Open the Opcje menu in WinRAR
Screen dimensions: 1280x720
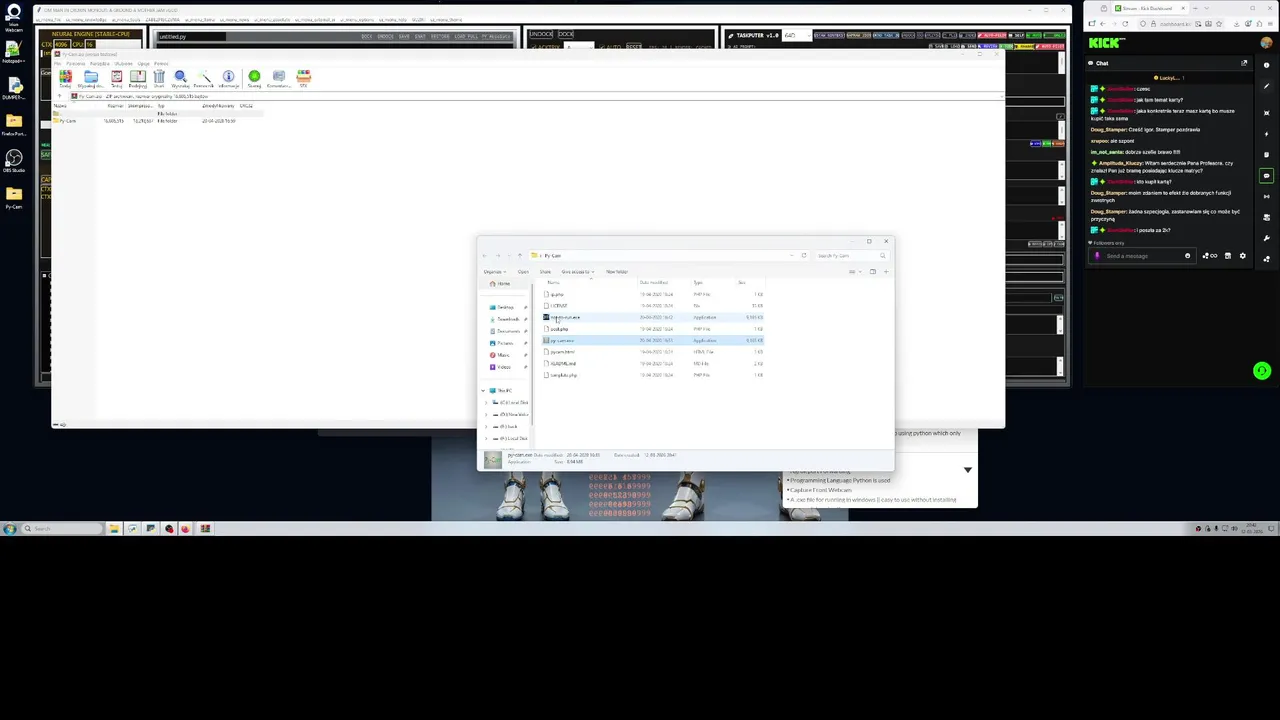pyautogui.click(x=144, y=64)
